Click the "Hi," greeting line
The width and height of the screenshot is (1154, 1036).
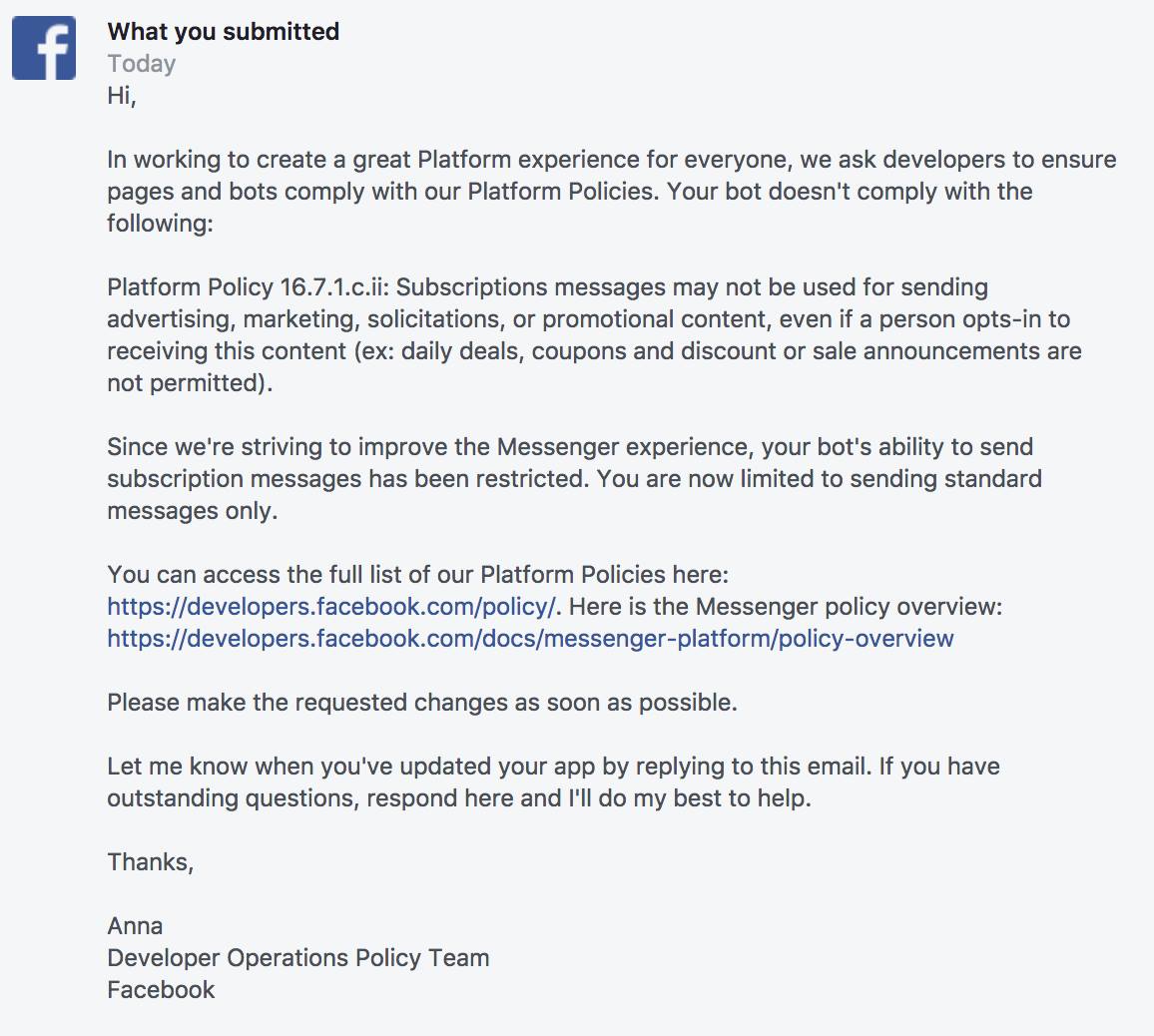(x=122, y=96)
